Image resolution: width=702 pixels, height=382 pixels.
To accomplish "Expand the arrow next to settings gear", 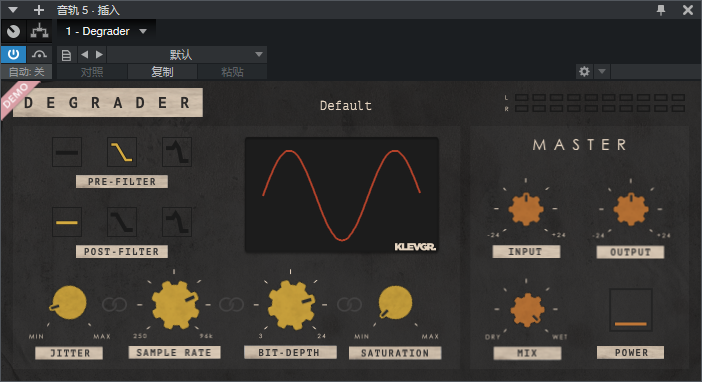I will click(602, 71).
